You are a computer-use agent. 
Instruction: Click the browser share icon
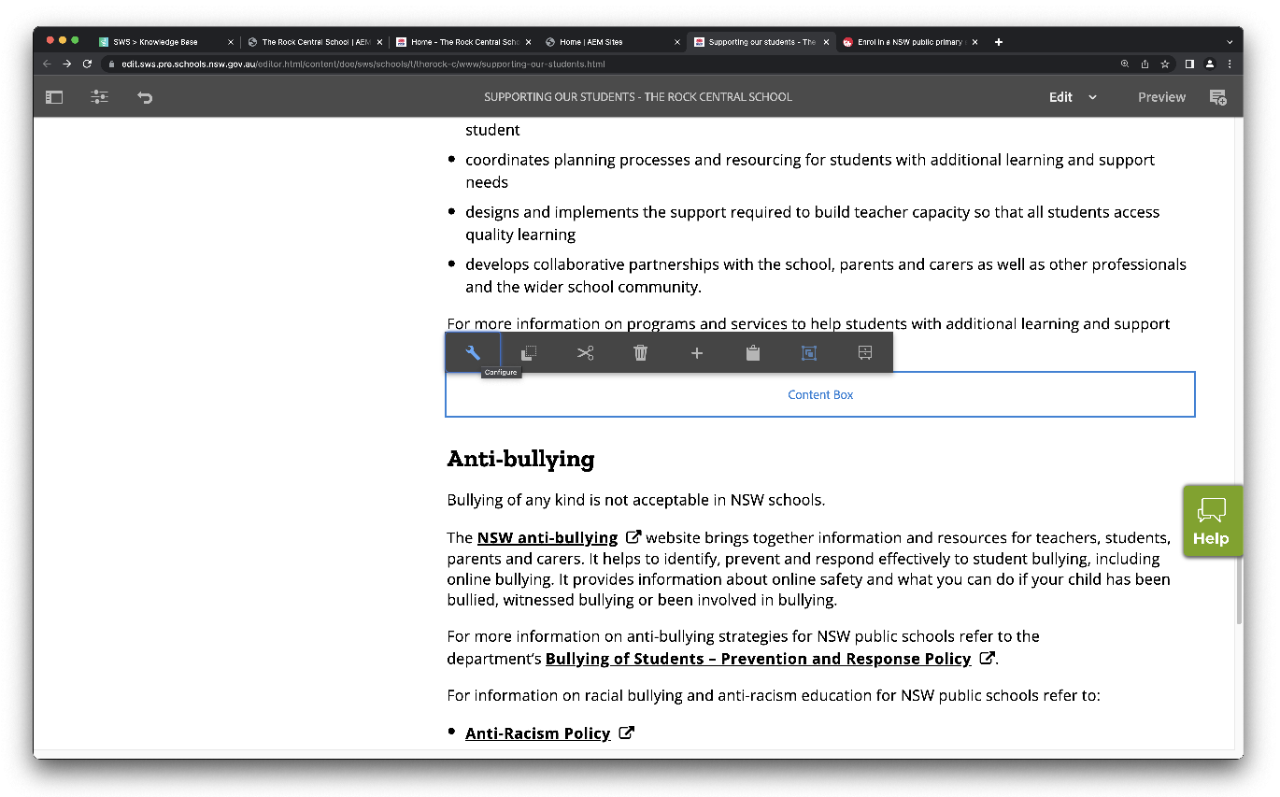[x=1145, y=64]
